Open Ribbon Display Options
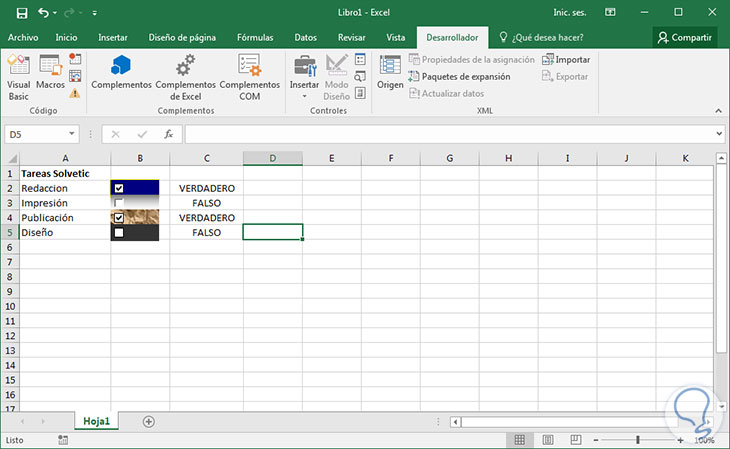Image resolution: width=730 pixels, height=449 pixels. (x=610, y=13)
